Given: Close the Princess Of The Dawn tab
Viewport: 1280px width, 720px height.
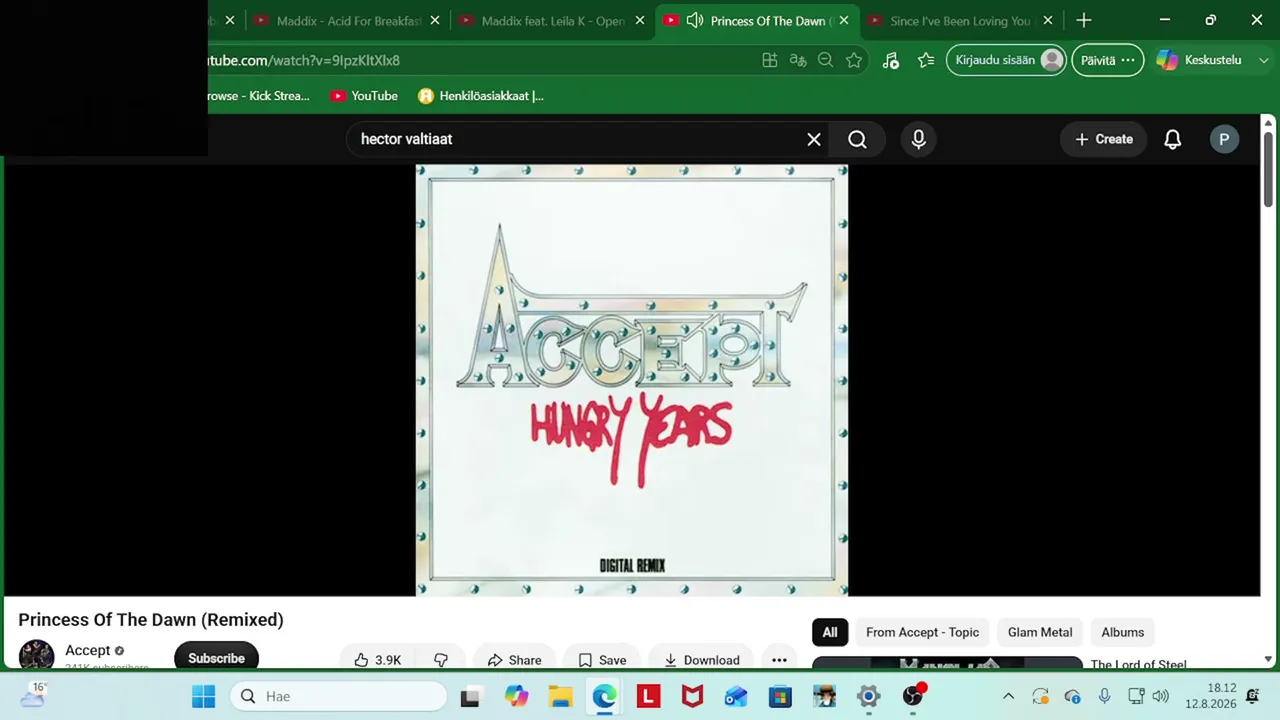Looking at the screenshot, I should pyautogui.click(x=844, y=20).
